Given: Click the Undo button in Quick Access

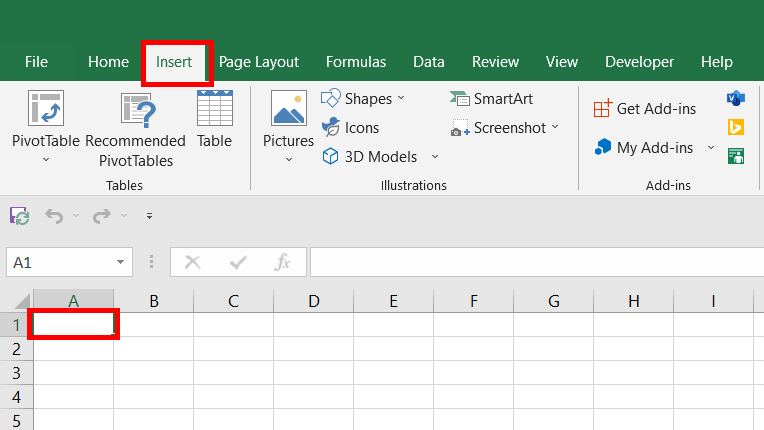Looking at the screenshot, I should [x=54, y=215].
